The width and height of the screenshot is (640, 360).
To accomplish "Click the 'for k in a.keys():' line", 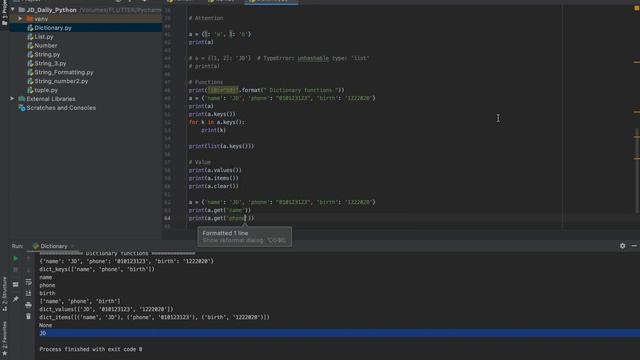I will click(x=217, y=122).
